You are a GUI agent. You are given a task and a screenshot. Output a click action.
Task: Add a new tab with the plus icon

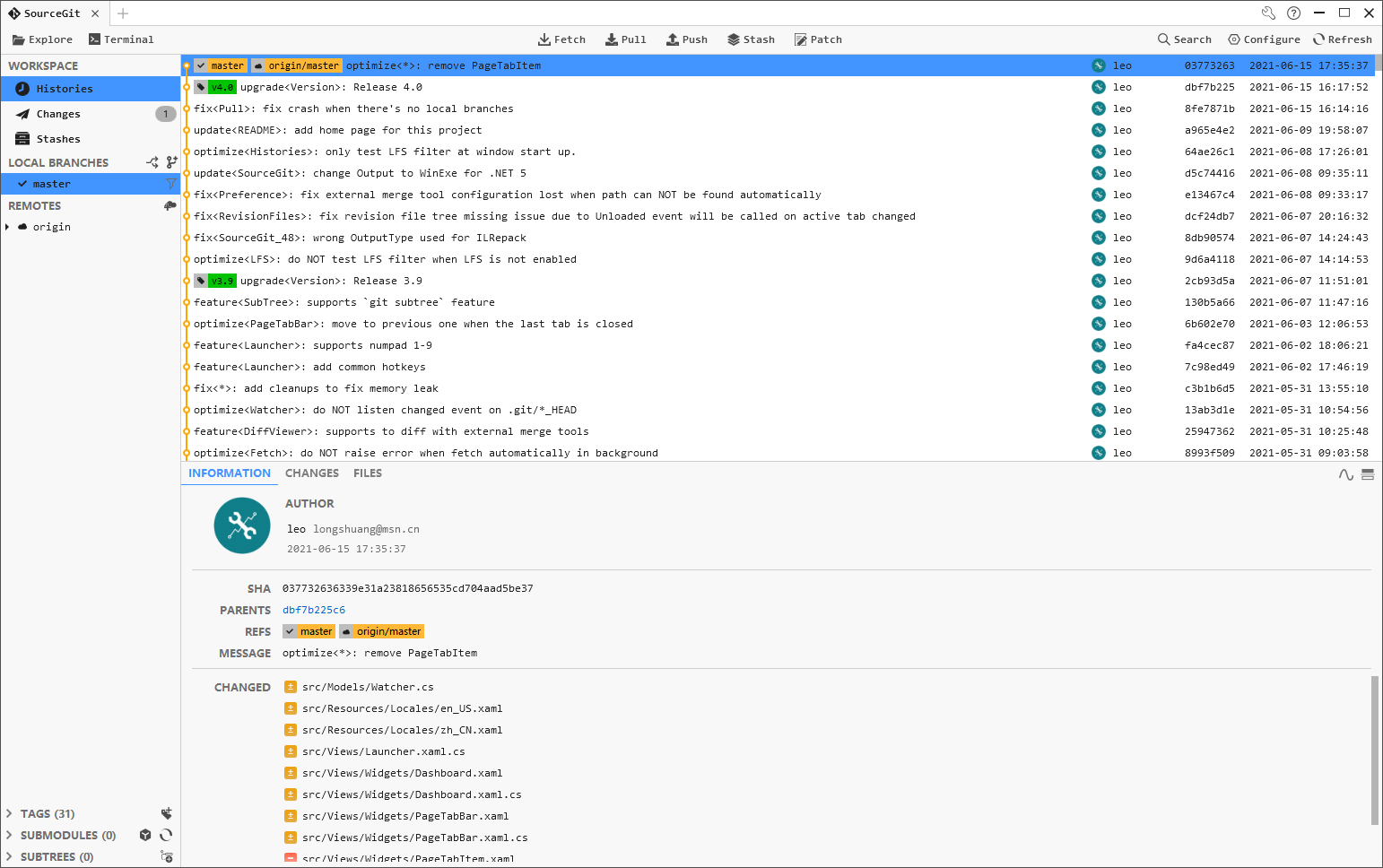click(x=123, y=13)
